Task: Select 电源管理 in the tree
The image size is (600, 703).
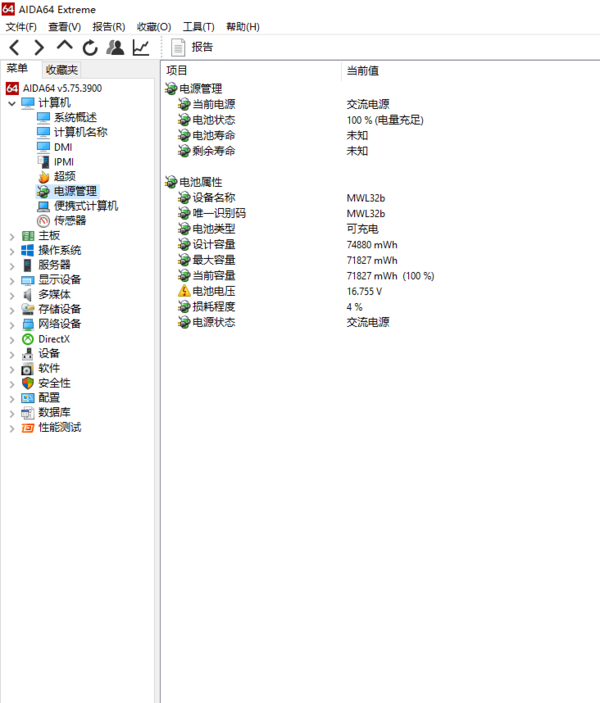Action: pyautogui.click(x=75, y=191)
